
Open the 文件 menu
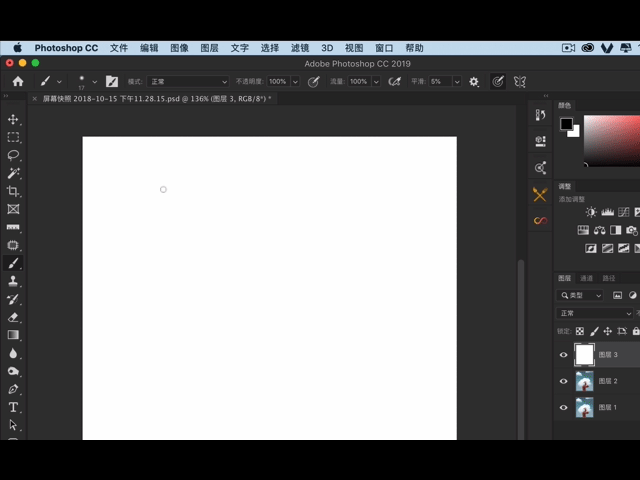coord(119,48)
